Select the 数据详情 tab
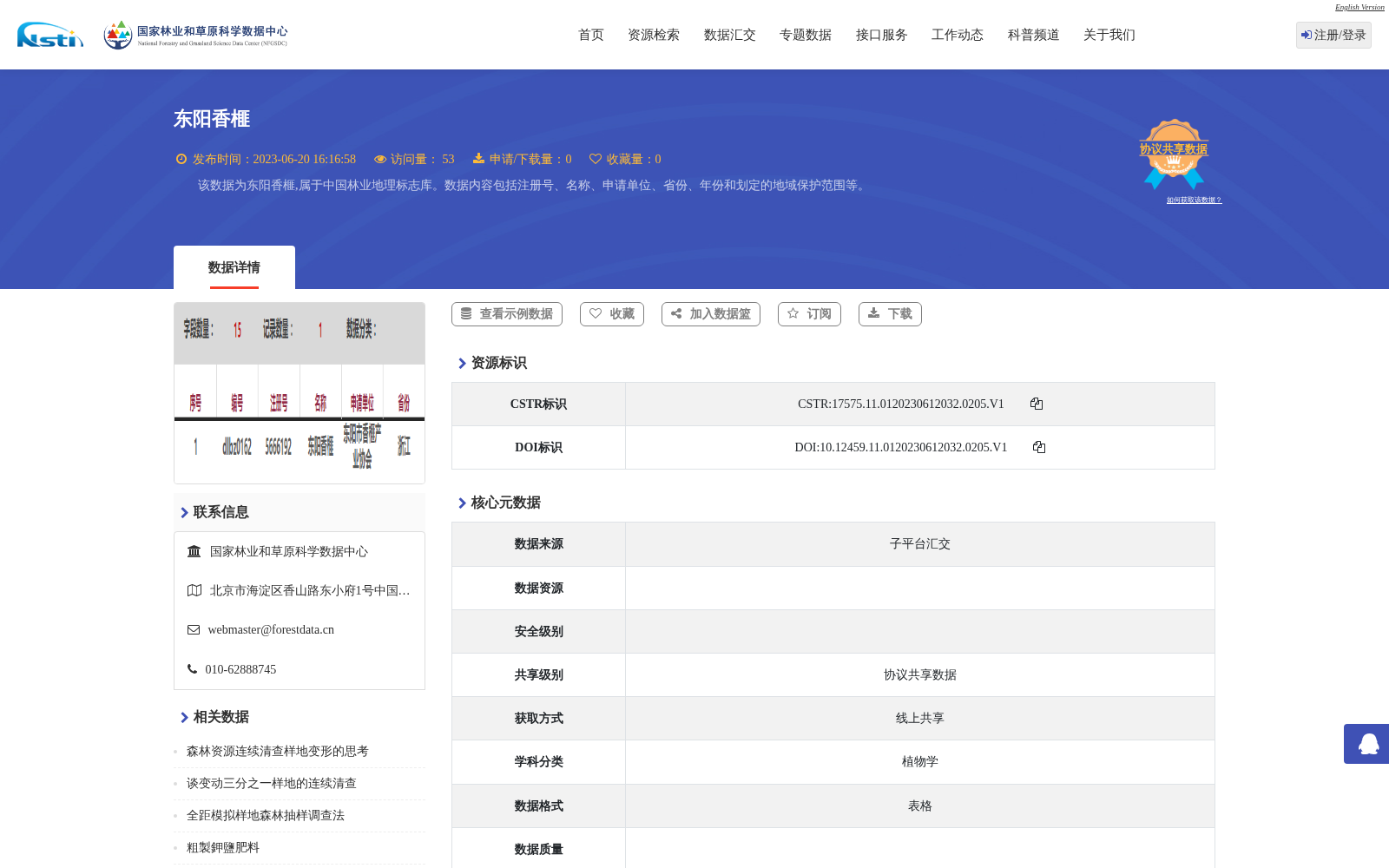This screenshot has height=868, width=1389. (234, 267)
